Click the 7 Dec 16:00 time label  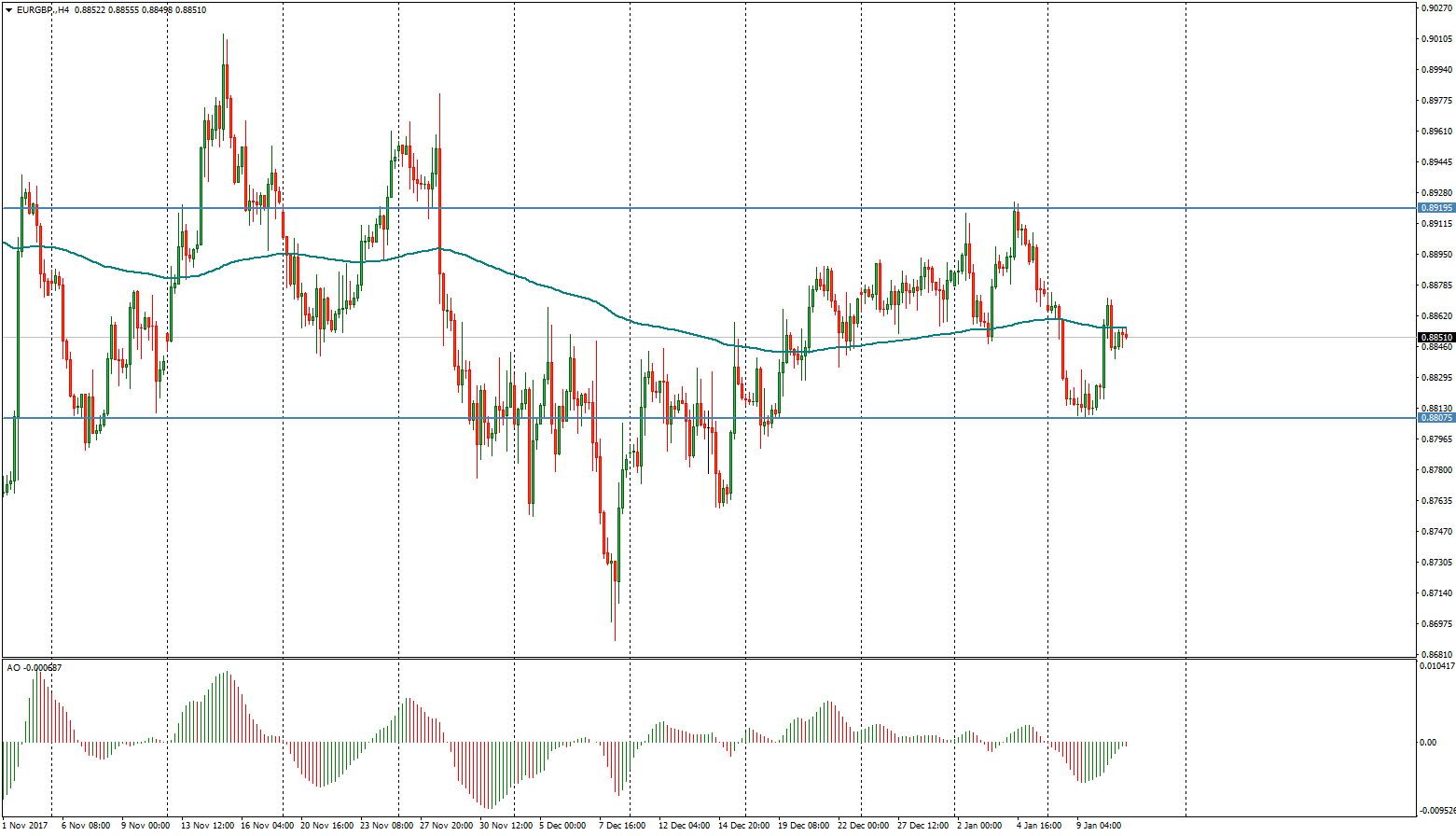[622, 826]
